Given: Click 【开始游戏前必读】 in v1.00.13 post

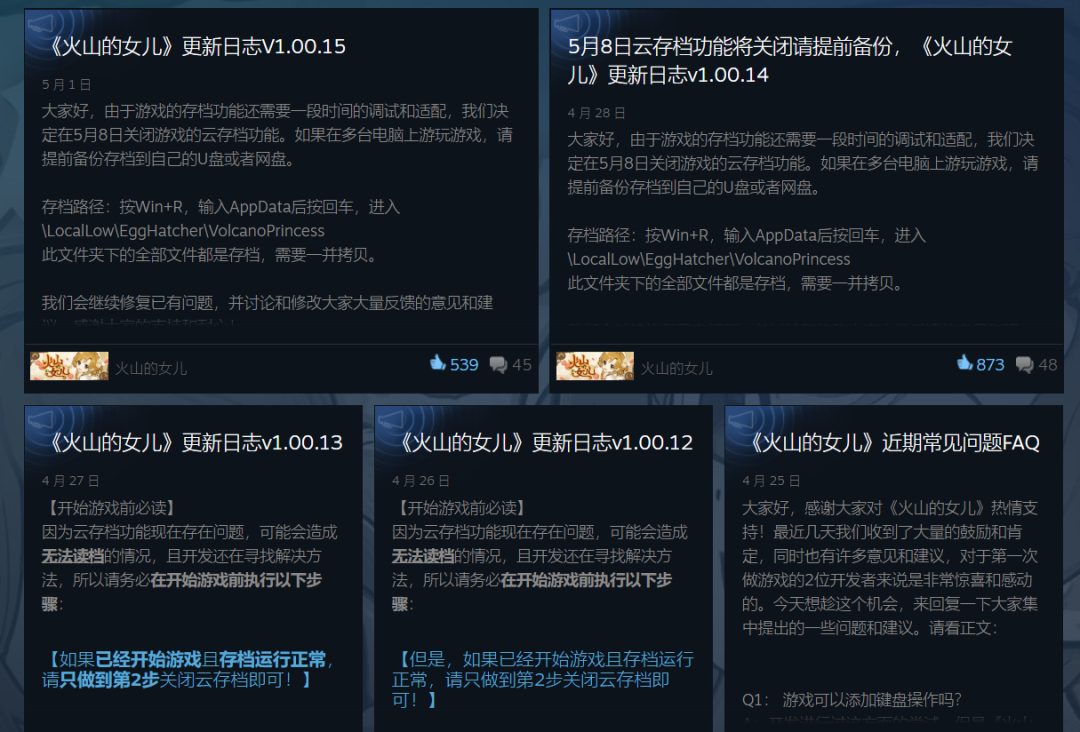Looking at the screenshot, I should (110, 508).
